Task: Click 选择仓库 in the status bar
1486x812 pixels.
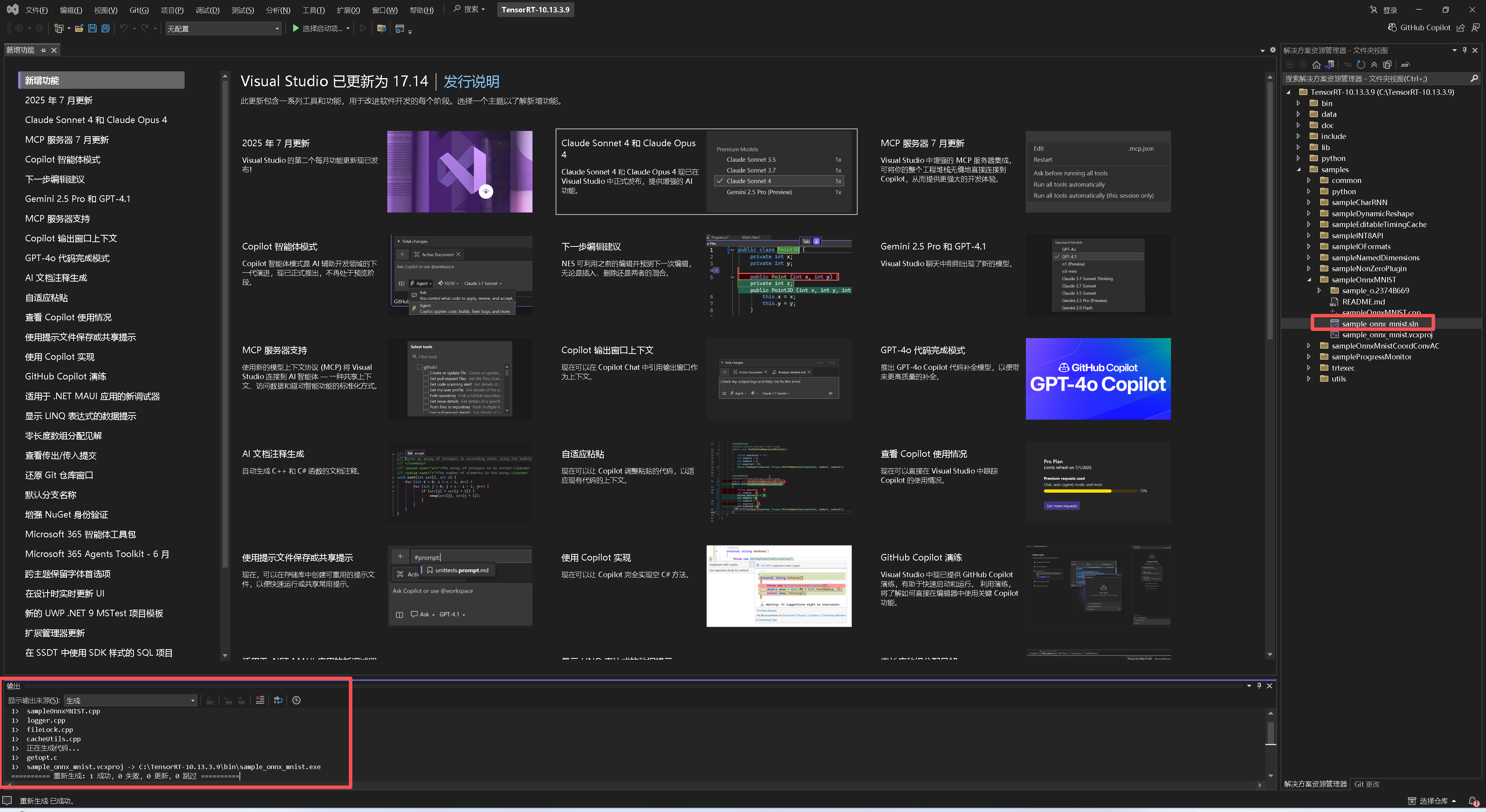Action: (1433, 800)
